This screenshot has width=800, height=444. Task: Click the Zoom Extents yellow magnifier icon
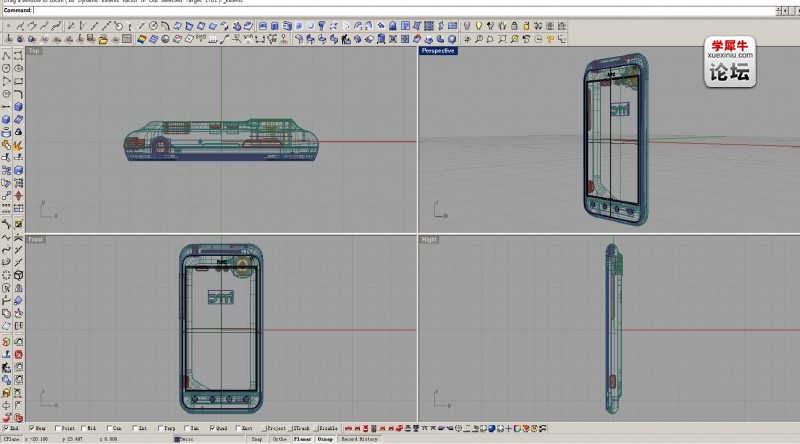click(x=514, y=39)
